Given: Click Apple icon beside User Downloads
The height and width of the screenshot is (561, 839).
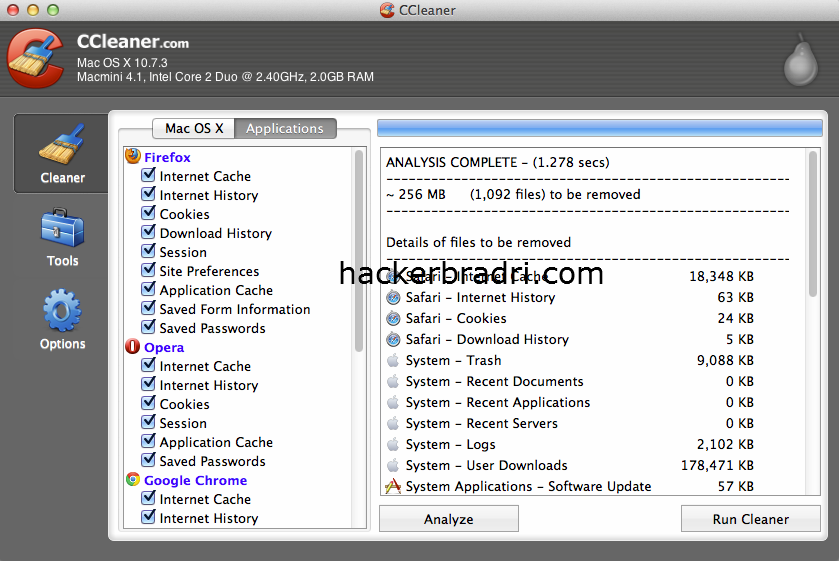Looking at the screenshot, I should [x=393, y=465].
